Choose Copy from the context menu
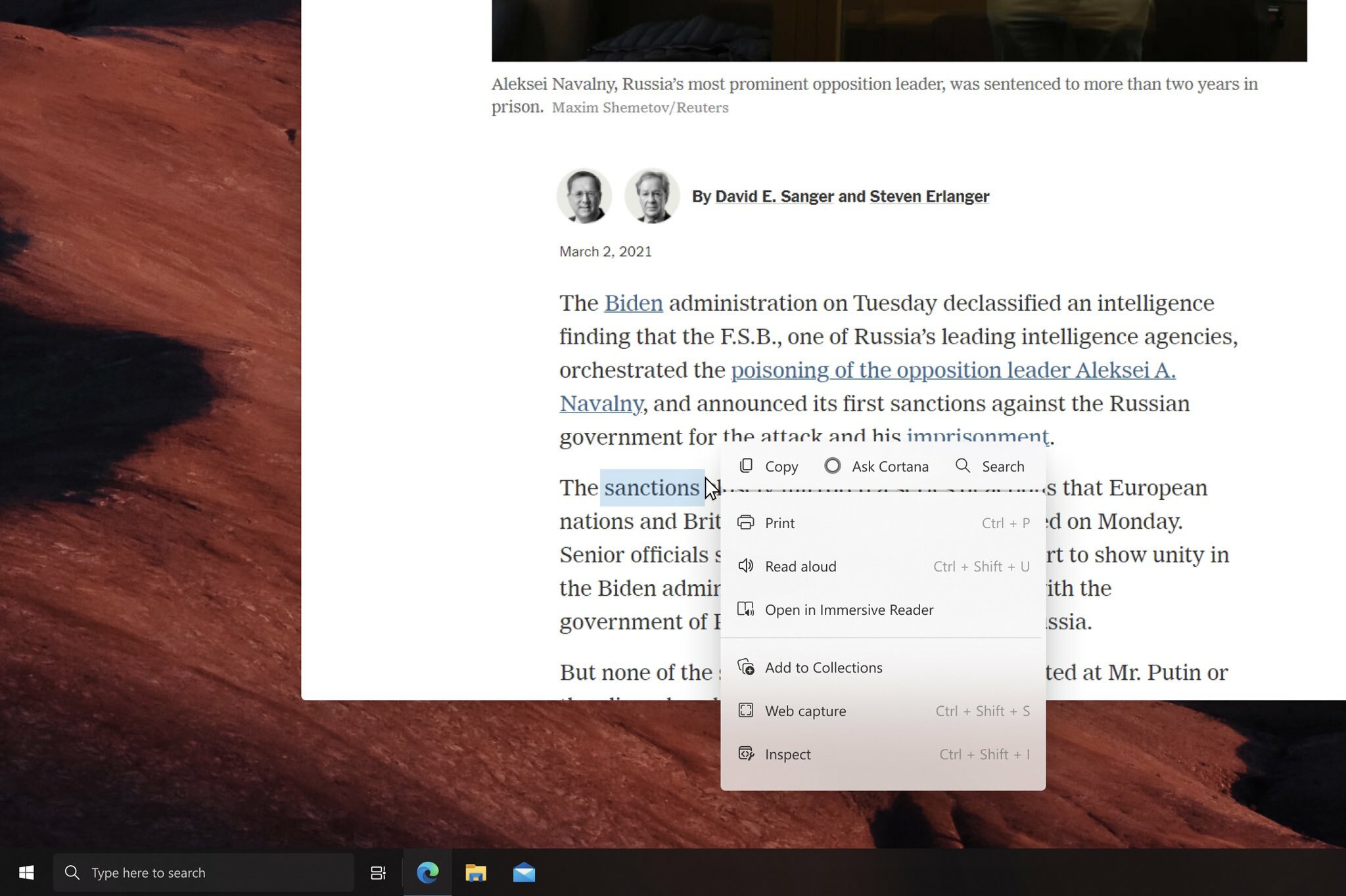The image size is (1346, 896). click(x=768, y=466)
